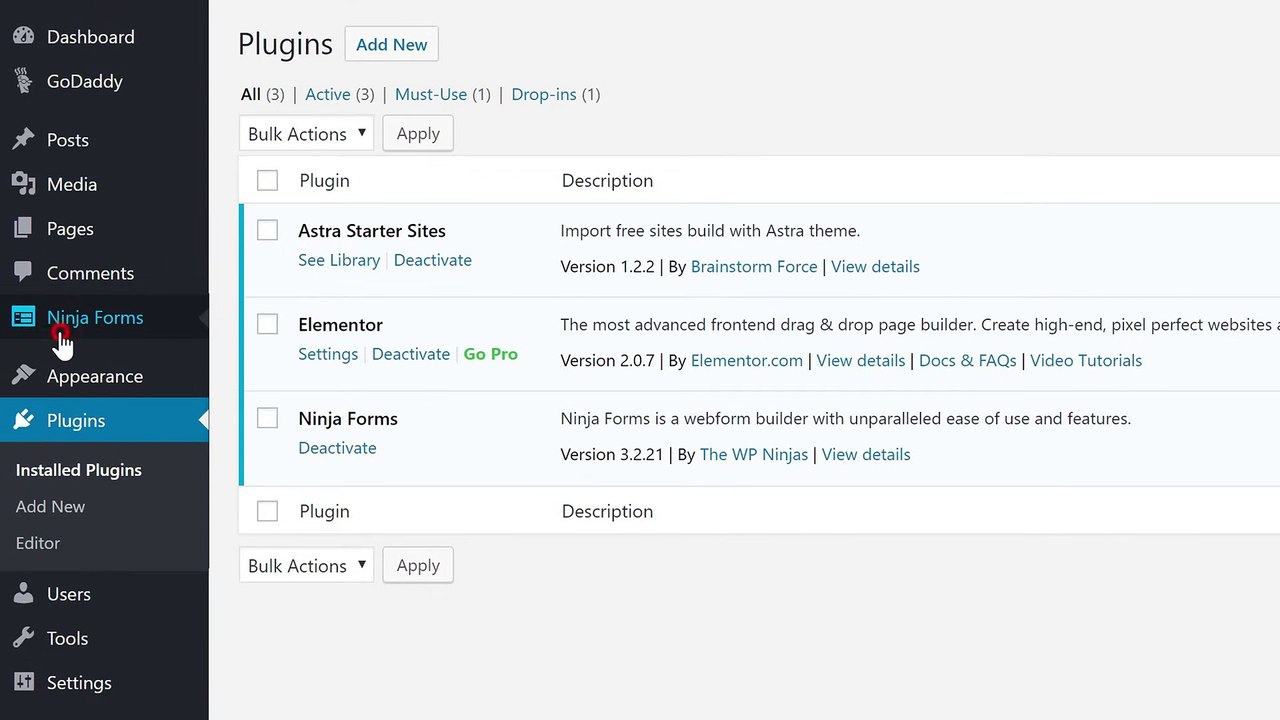Click the Tools wrench icon

23,638
